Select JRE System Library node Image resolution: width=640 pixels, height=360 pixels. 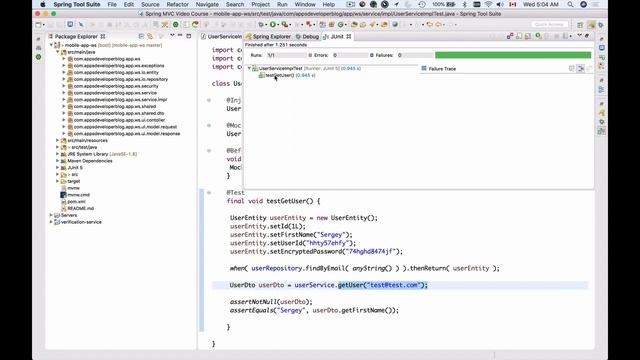[x=98, y=154]
